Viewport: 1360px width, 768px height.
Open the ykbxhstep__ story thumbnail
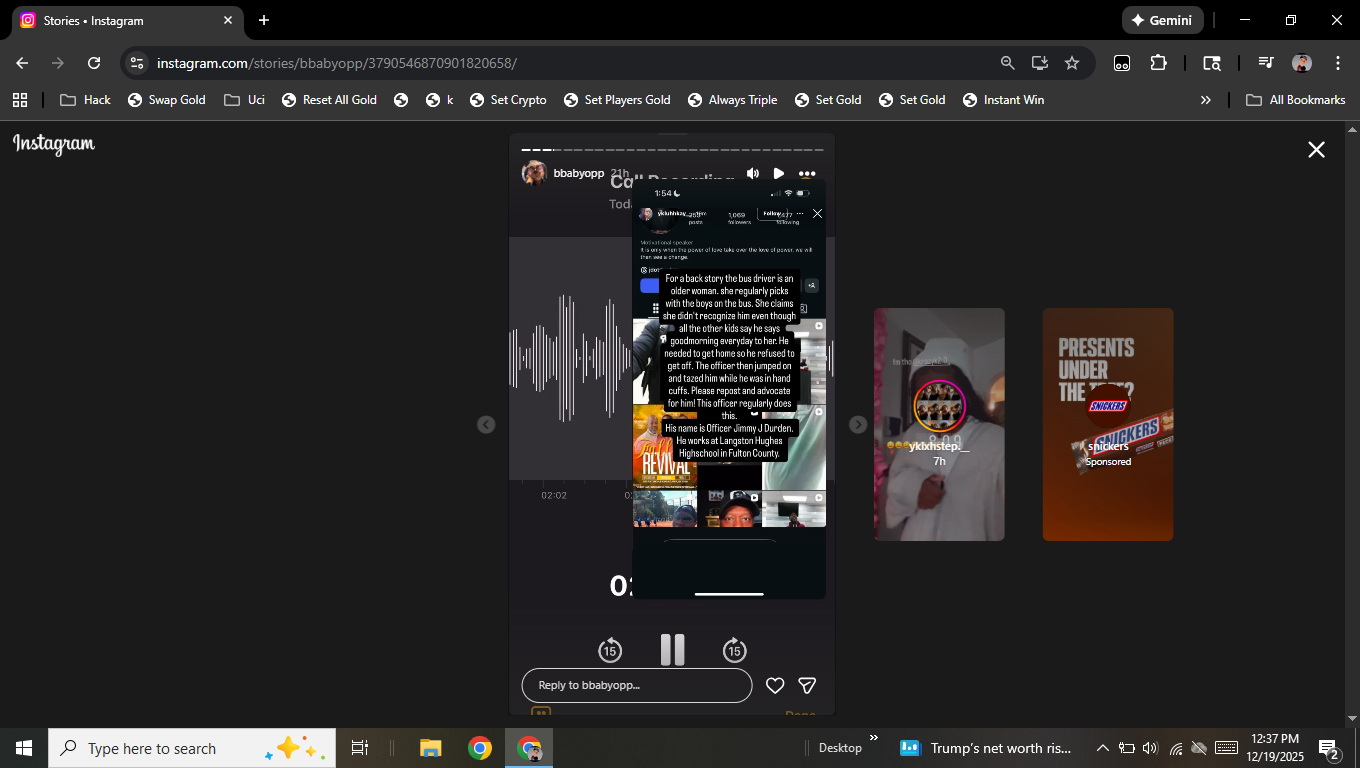[939, 424]
